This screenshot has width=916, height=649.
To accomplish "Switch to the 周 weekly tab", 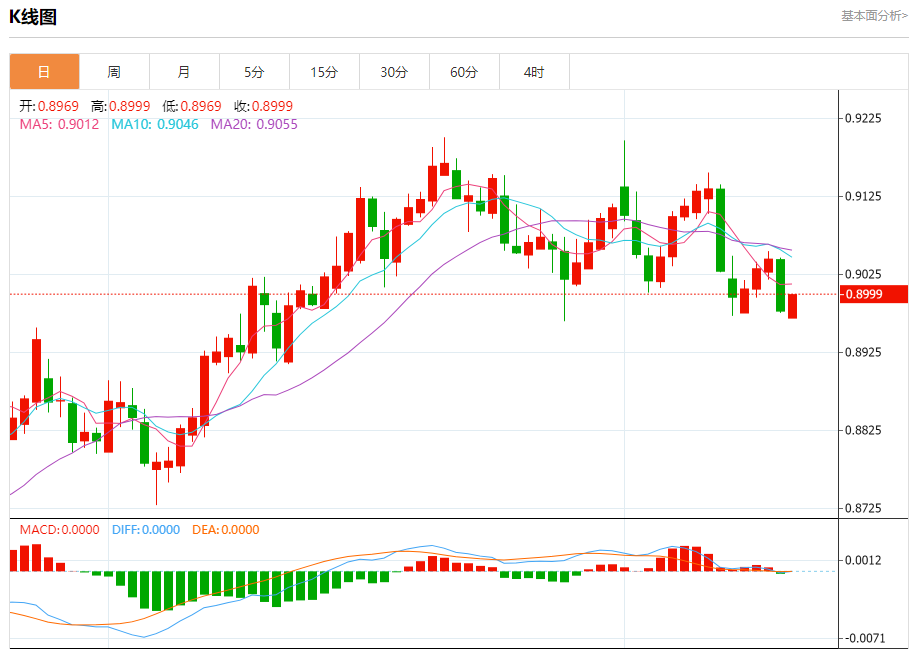I will (114, 72).
